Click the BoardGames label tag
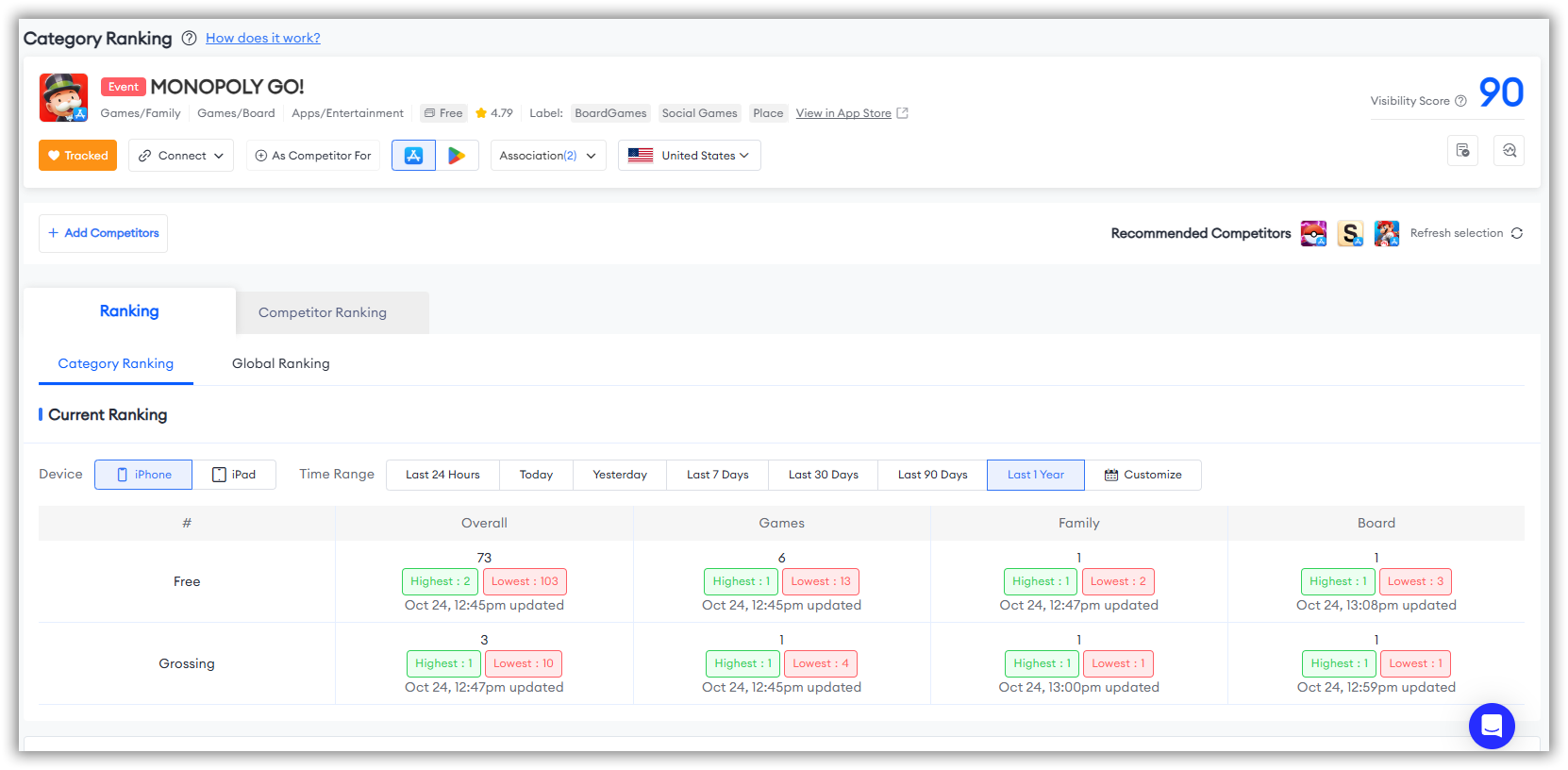This screenshot has height=770, width=1568. point(610,113)
